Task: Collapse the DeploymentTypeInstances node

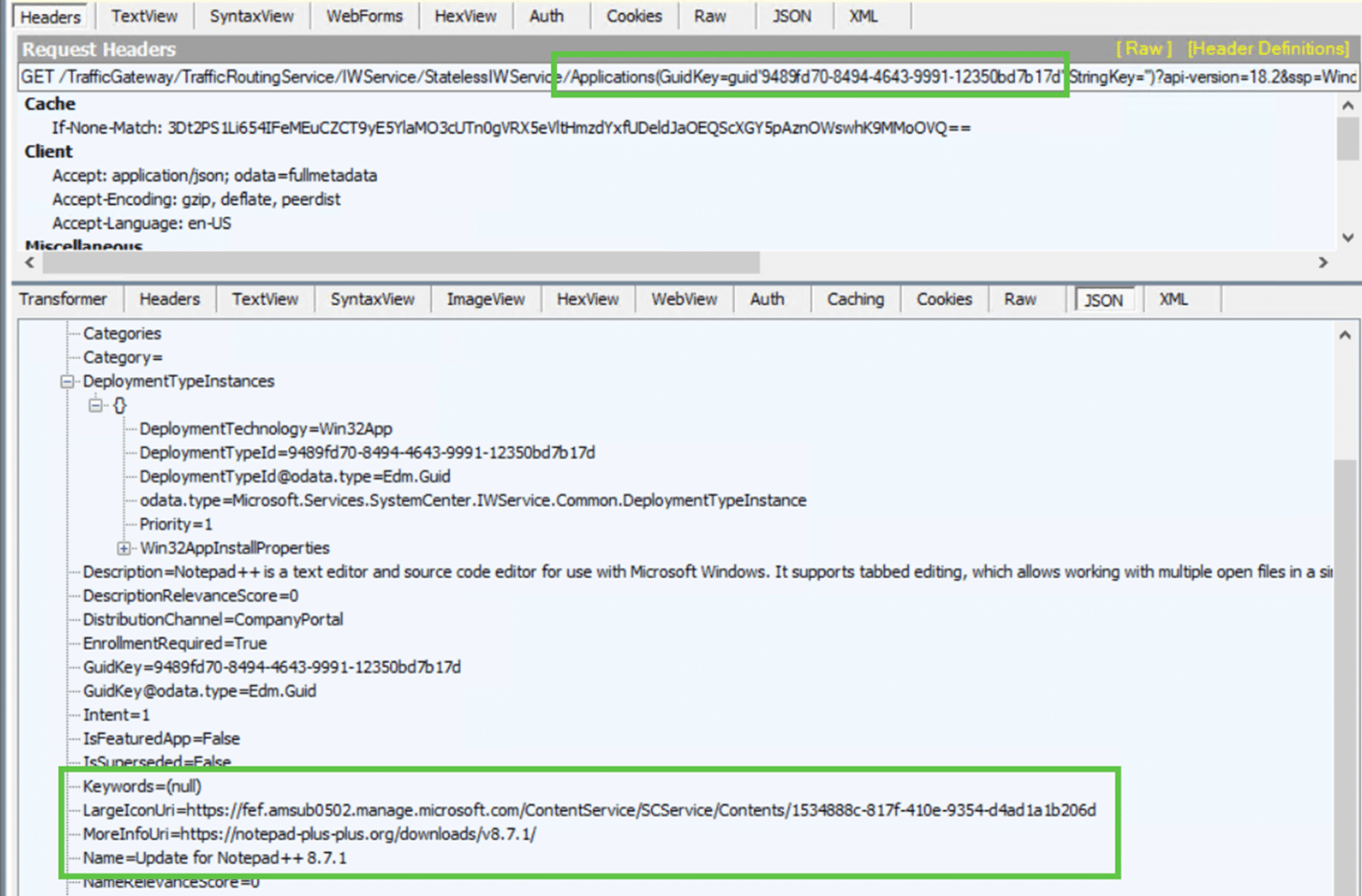Action: (67, 381)
